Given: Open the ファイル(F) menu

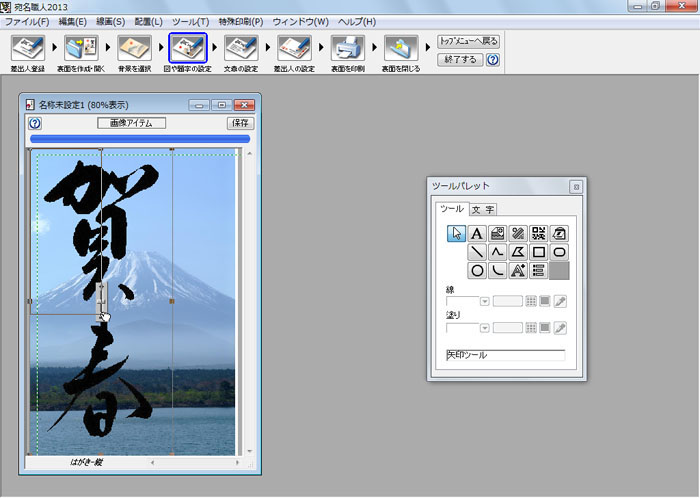Looking at the screenshot, I should (27, 21).
